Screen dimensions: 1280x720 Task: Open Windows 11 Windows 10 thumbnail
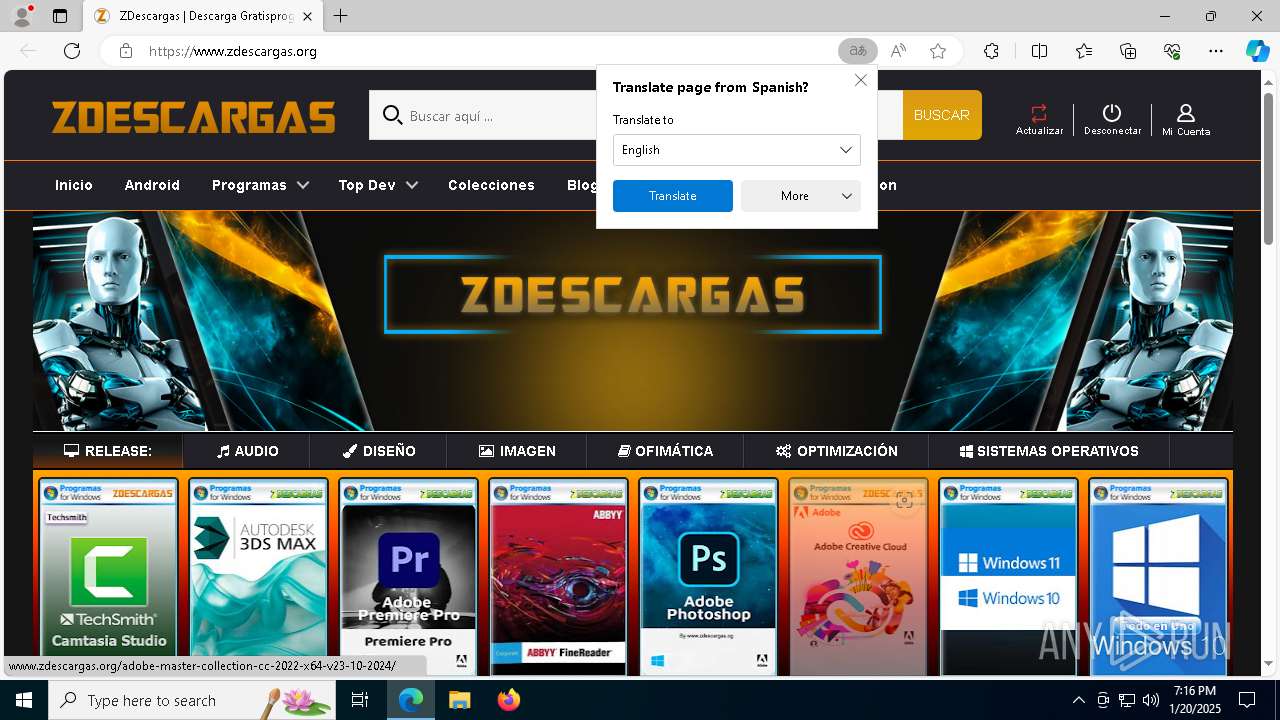[x=1008, y=575]
